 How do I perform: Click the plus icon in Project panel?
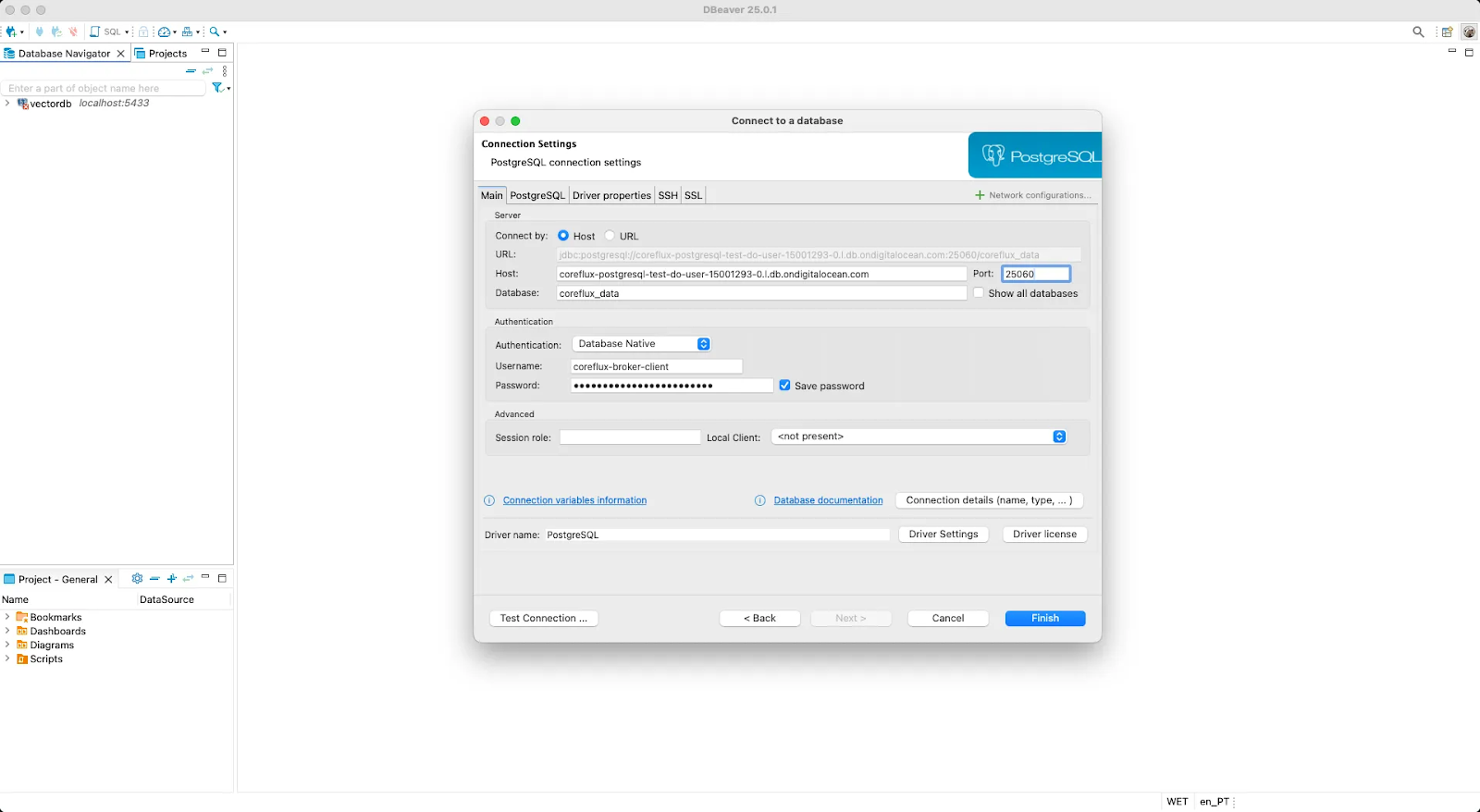click(x=172, y=578)
